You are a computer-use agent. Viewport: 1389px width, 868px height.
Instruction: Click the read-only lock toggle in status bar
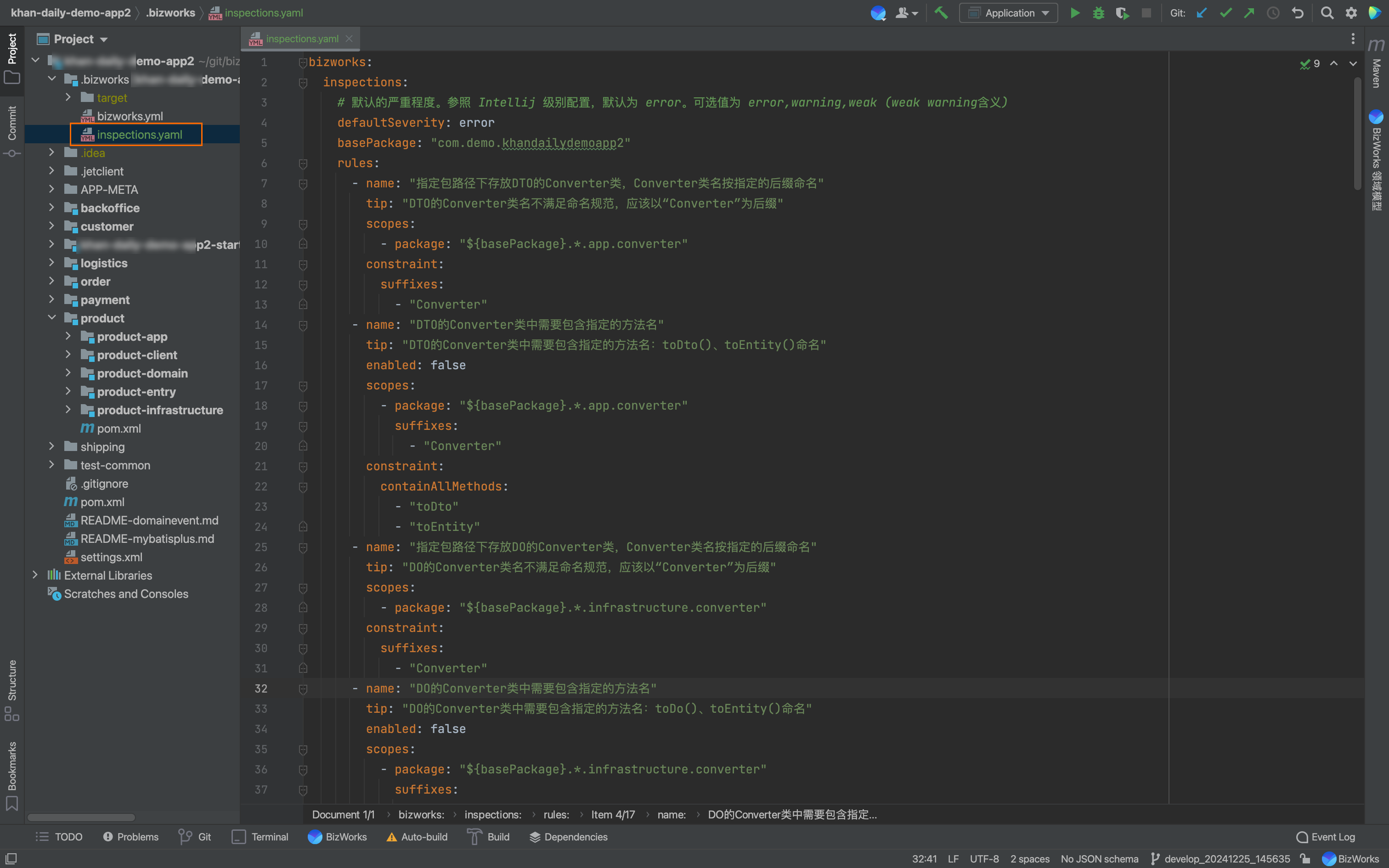click(1305, 859)
